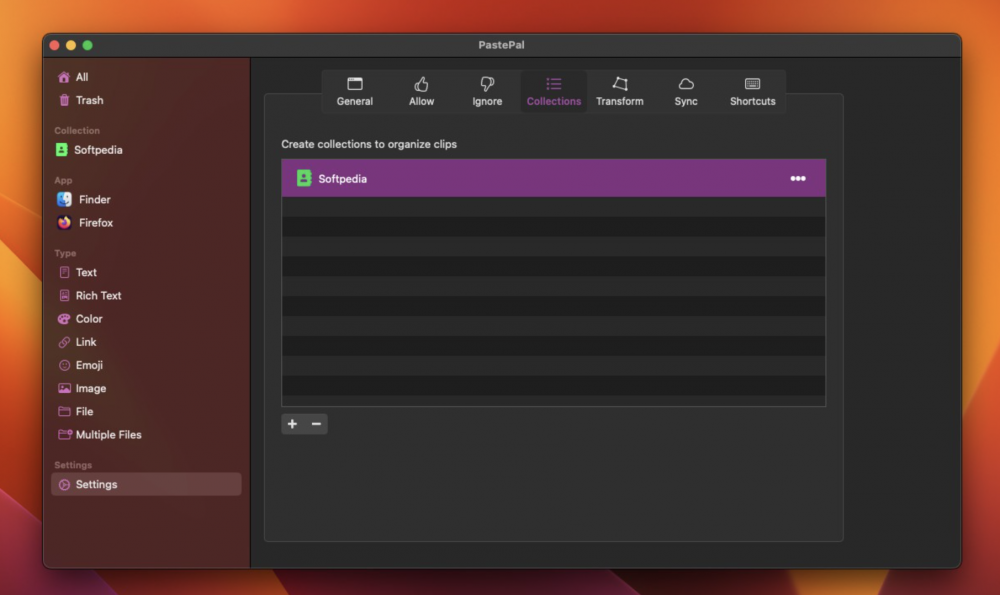Click the Settings gear icon in sidebar
1000x595 pixels.
pyautogui.click(x=64, y=485)
